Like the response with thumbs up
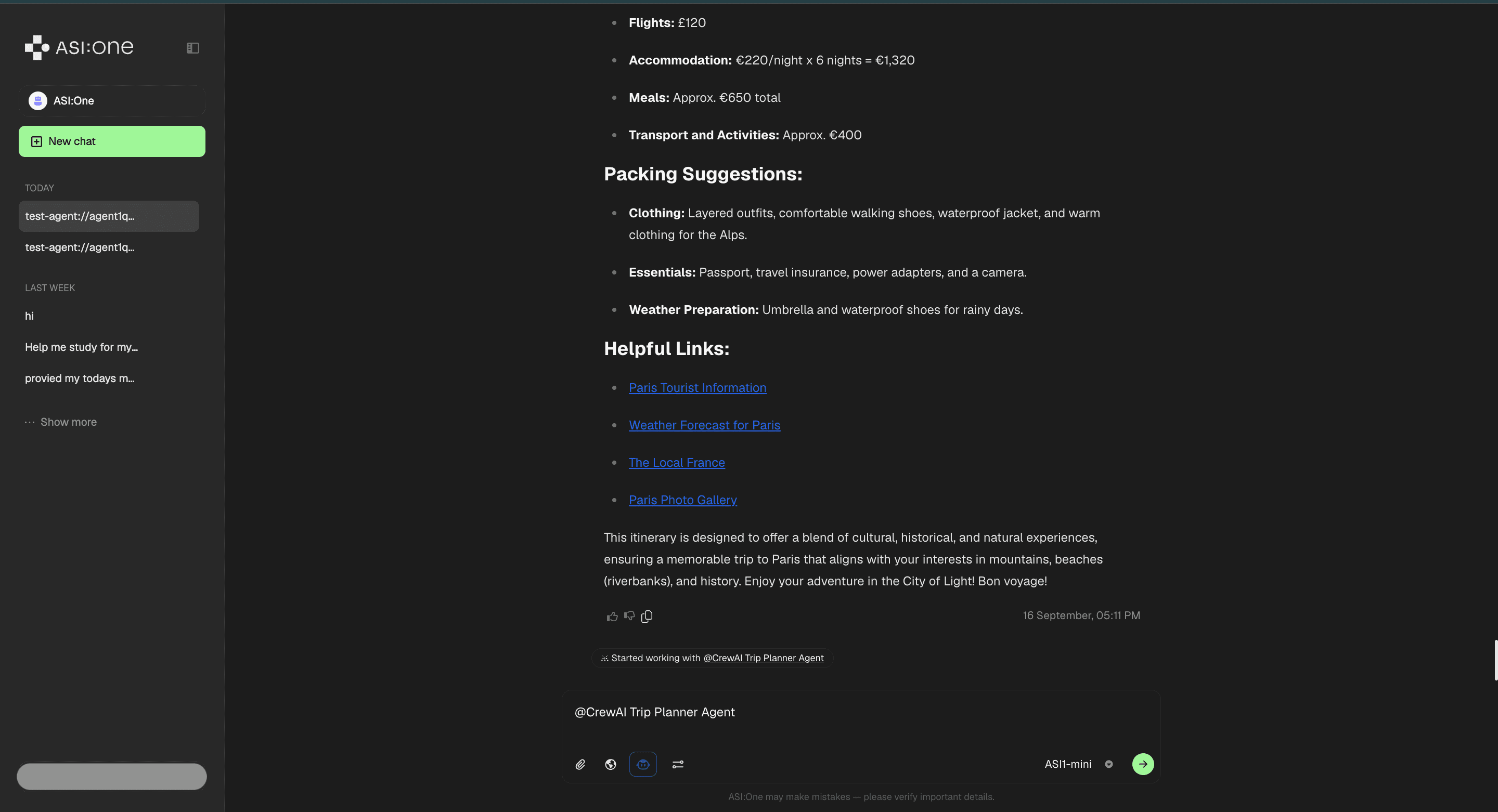The image size is (1498, 812). [x=612, y=616]
